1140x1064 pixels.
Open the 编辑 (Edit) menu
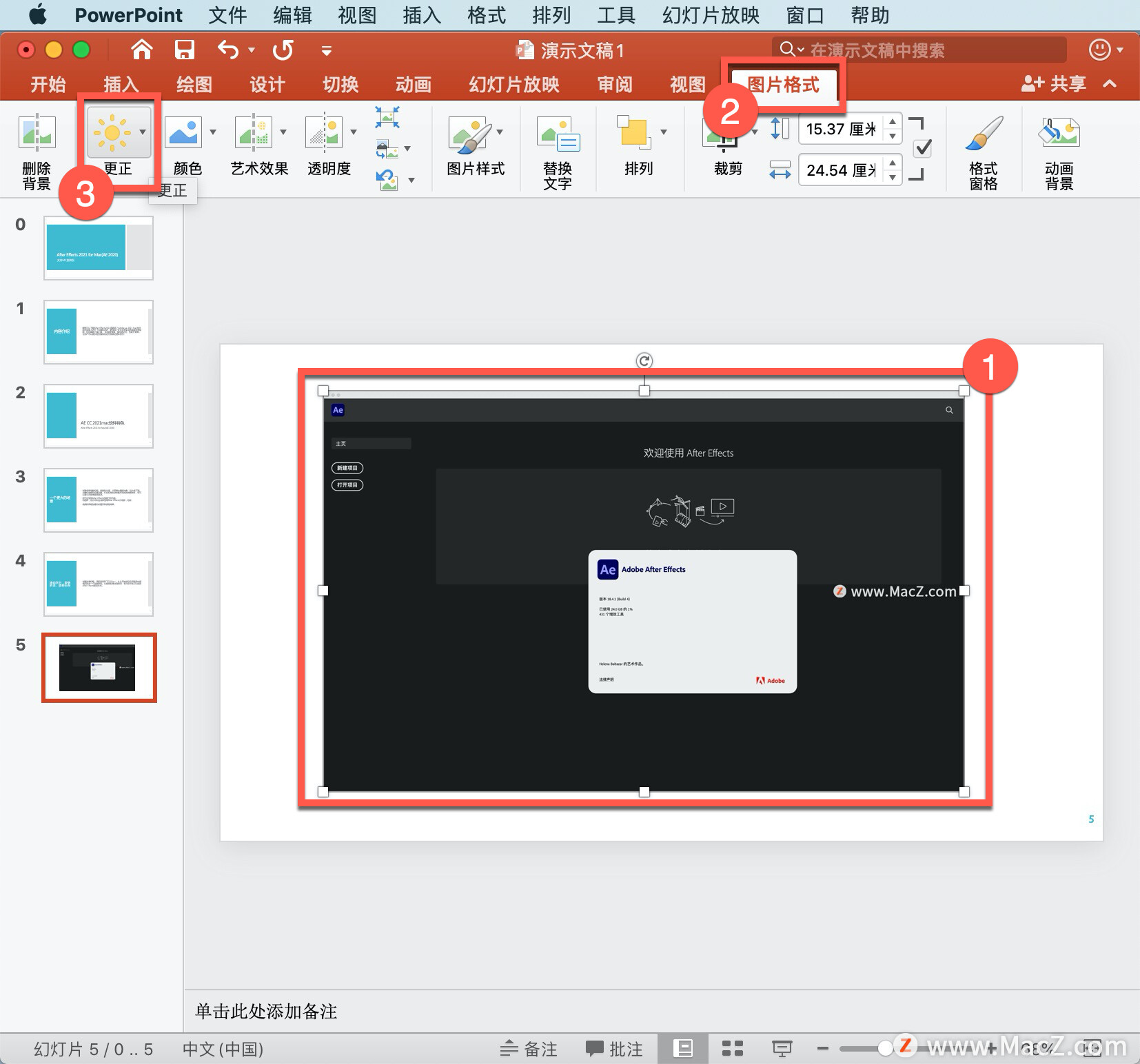click(292, 14)
